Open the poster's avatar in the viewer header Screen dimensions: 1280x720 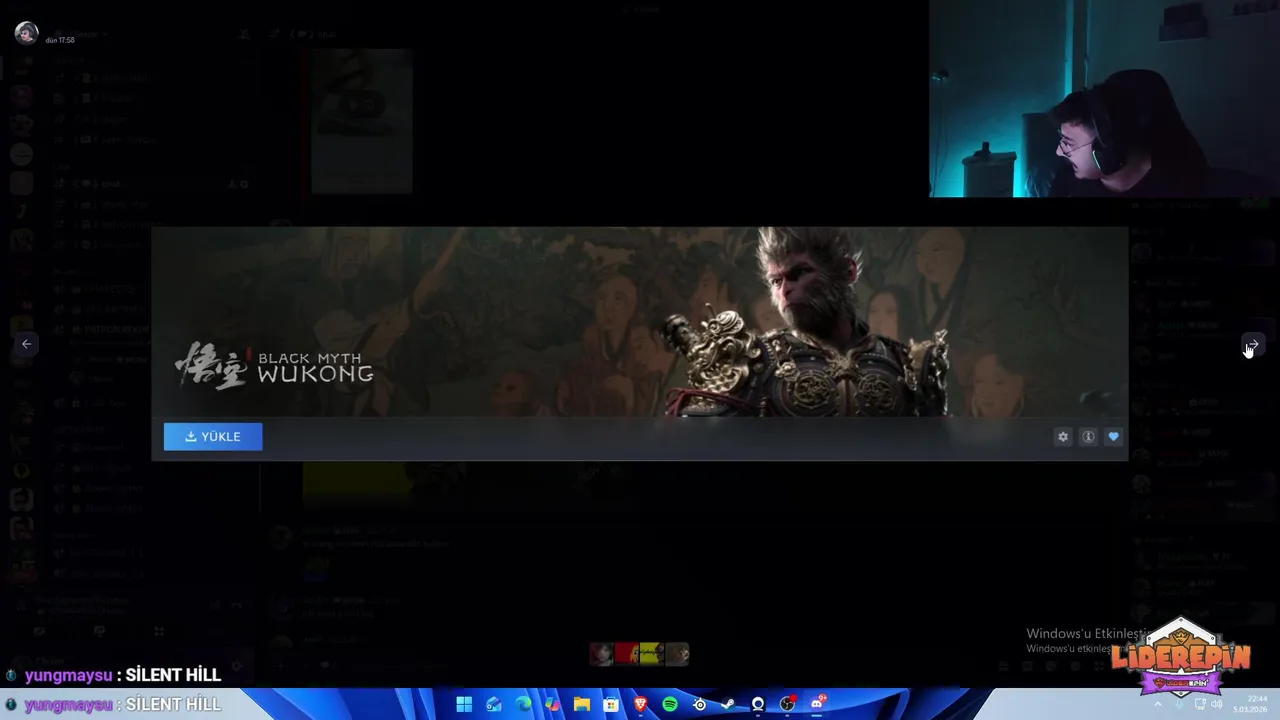click(x=27, y=33)
